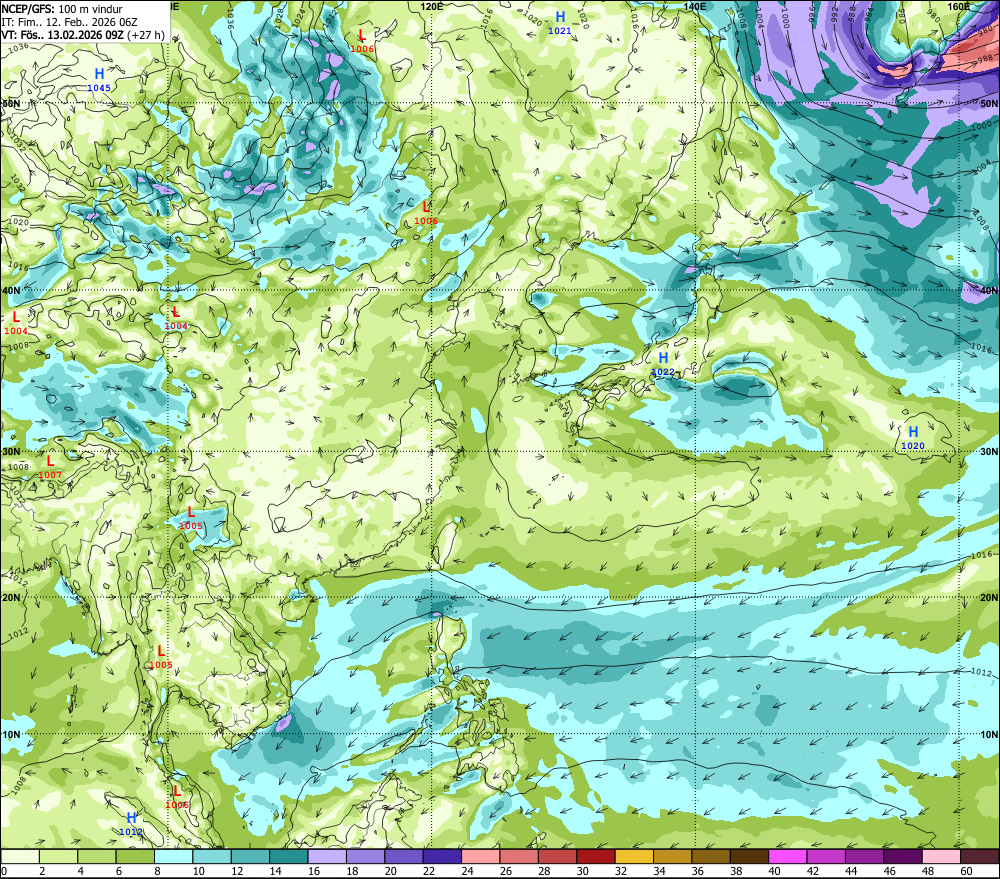Click the H 1022 high over Japan

point(663,363)
